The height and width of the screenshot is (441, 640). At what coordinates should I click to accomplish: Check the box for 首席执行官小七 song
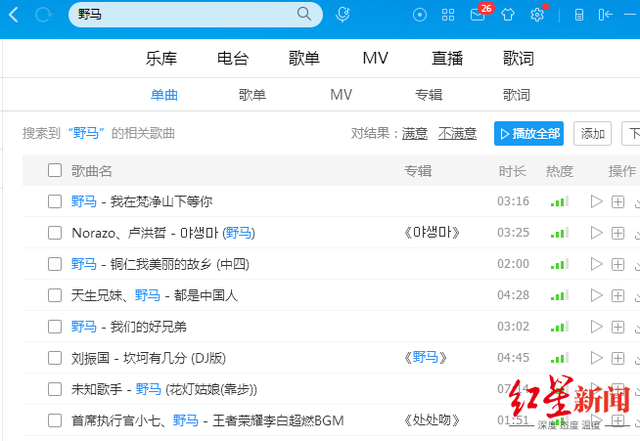(x=55, y=421)
